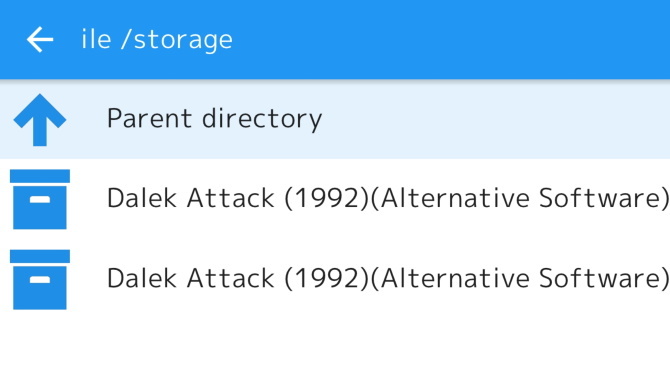Click the Parent directory up-arrow icon
This screenshot has height=384, width=670.
point(40,120)
